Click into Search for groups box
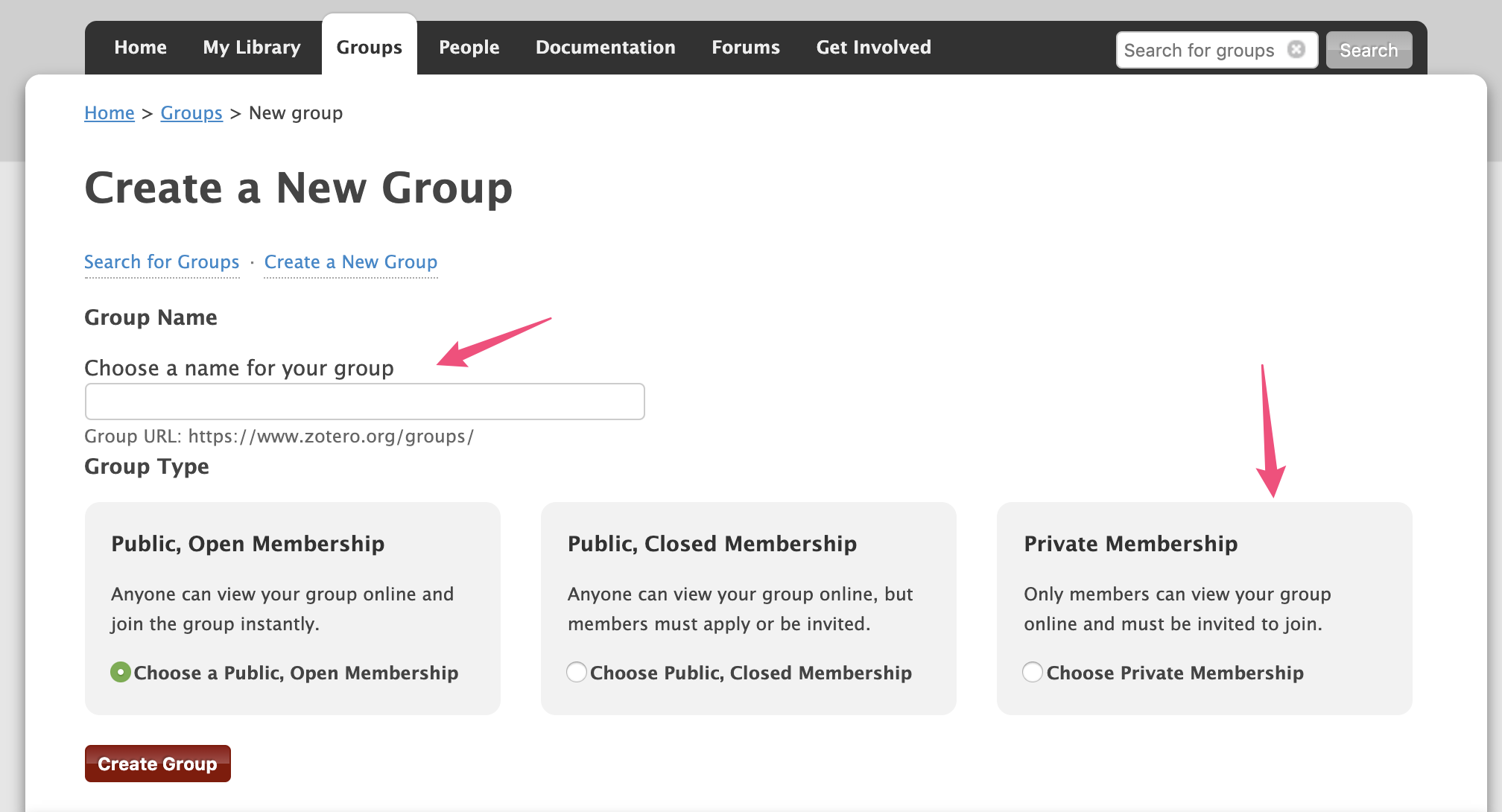The width and height of the screenshot is (1502, 812). pos(1200,50)
